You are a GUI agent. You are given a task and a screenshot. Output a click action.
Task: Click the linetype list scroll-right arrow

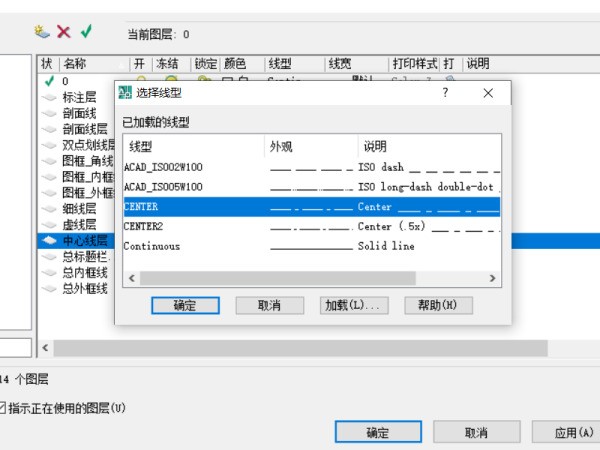pos(492,278)
